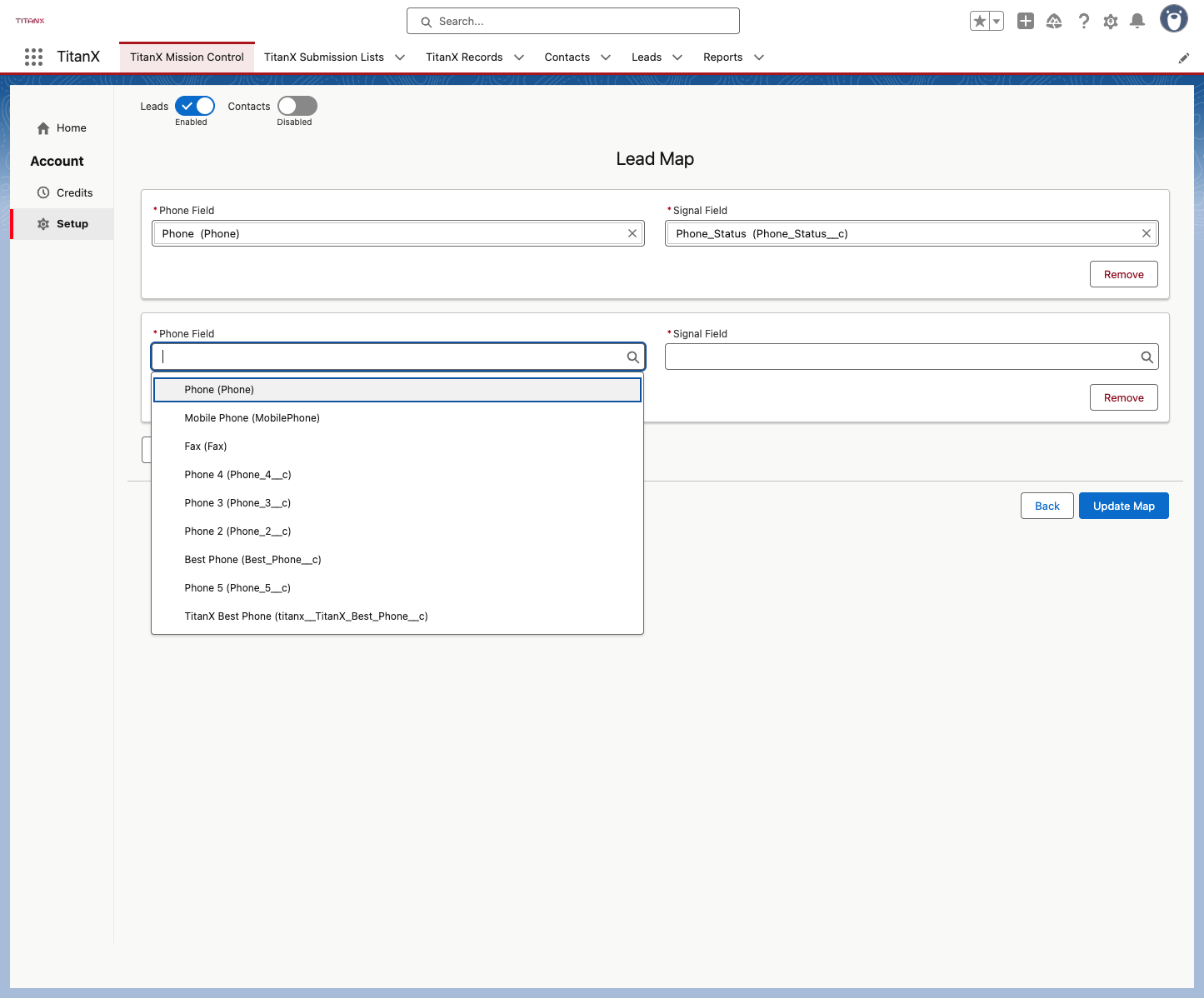Open the Notifications bell

(1137, 21)
